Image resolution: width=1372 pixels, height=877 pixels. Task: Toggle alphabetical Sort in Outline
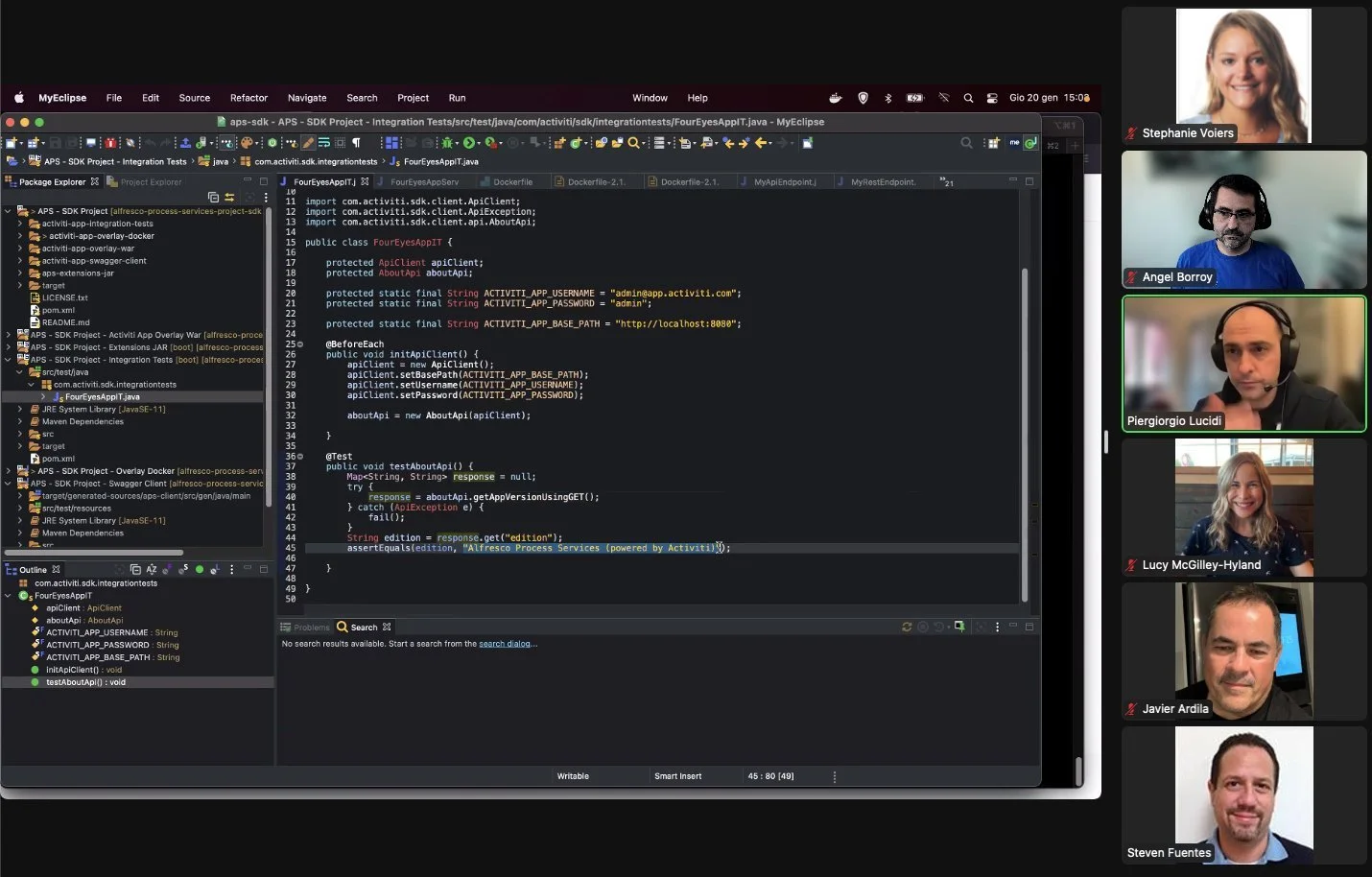tap(152, 569)
